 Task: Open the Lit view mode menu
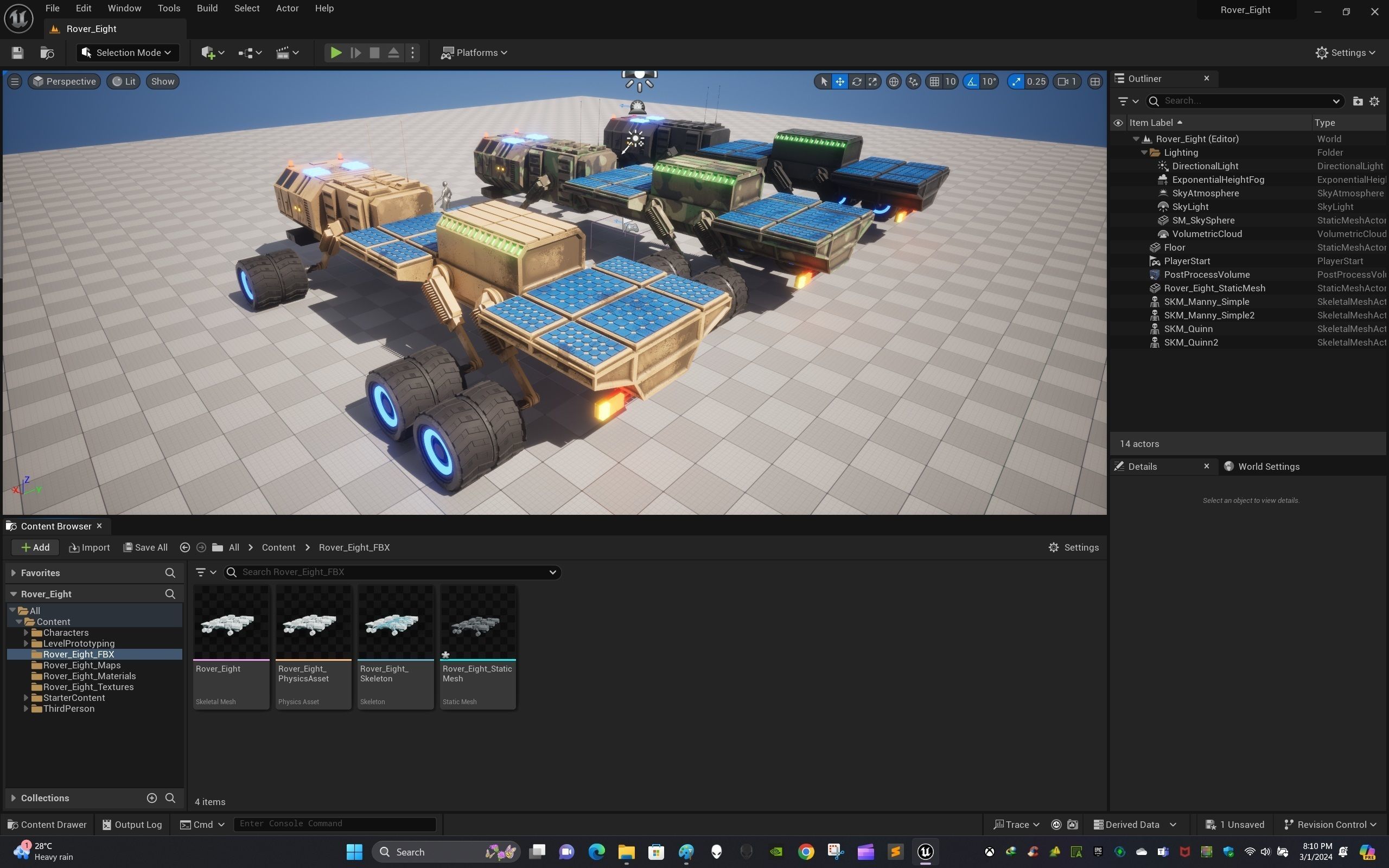pyautogui.click(x=123, y=81)
